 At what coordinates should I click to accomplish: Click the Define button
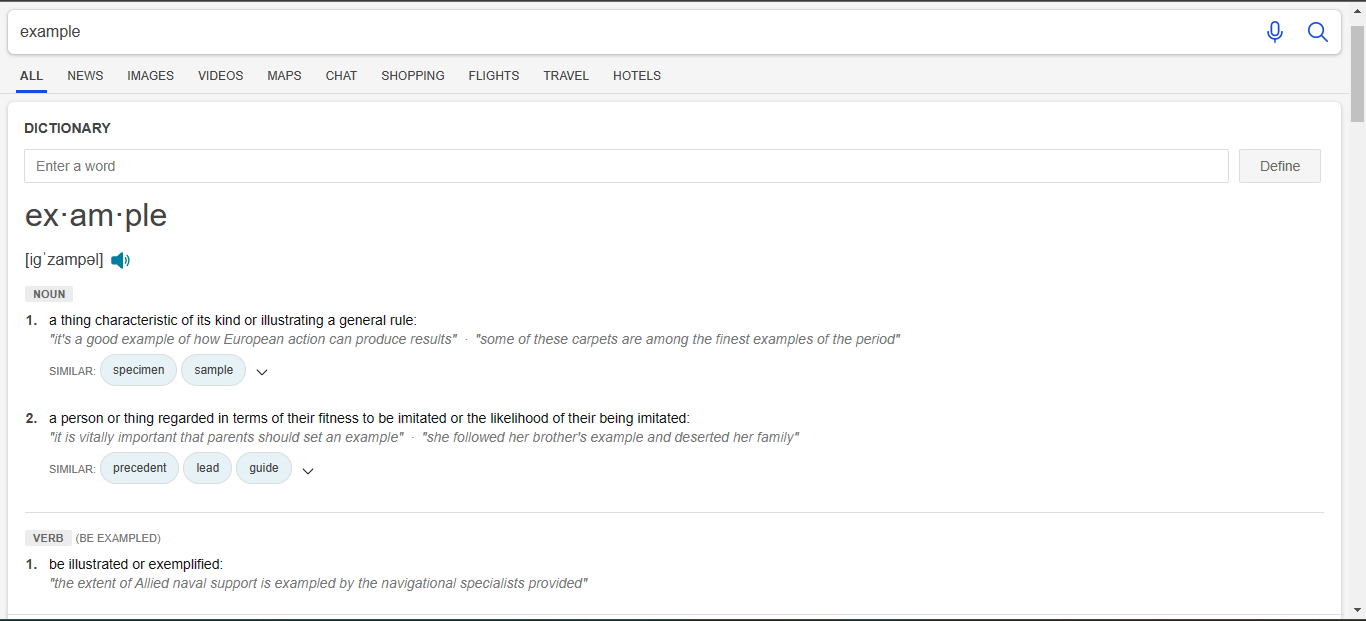coord(1279,165)
